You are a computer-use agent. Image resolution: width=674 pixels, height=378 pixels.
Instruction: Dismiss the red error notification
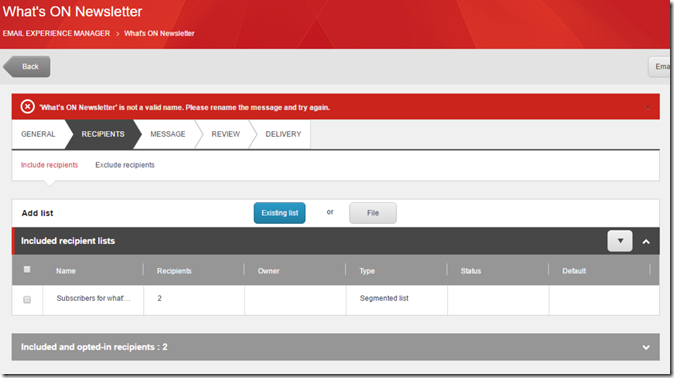click(x=647, y=108)
